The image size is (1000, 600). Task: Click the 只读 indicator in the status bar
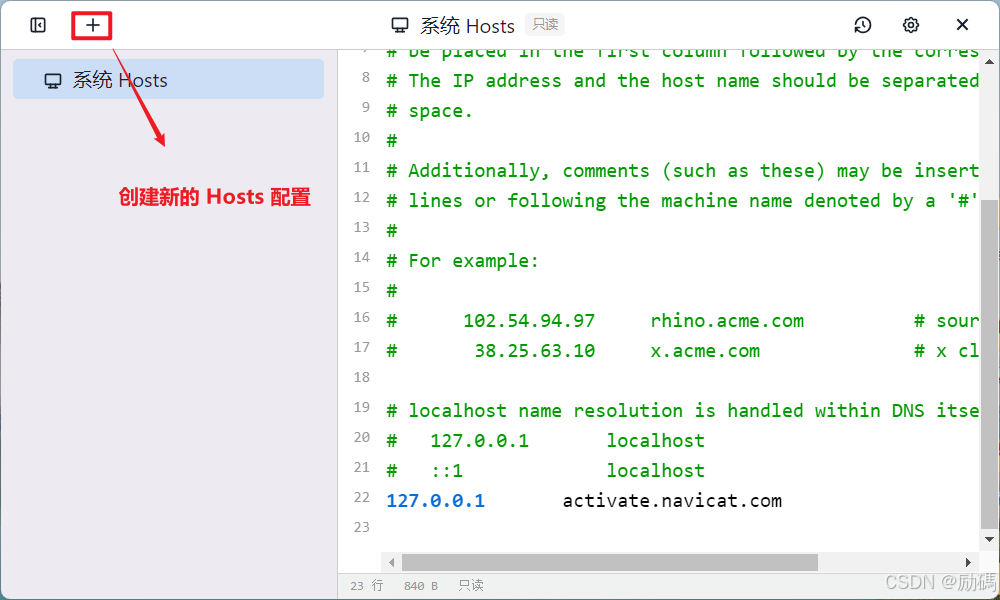point(470,585)
